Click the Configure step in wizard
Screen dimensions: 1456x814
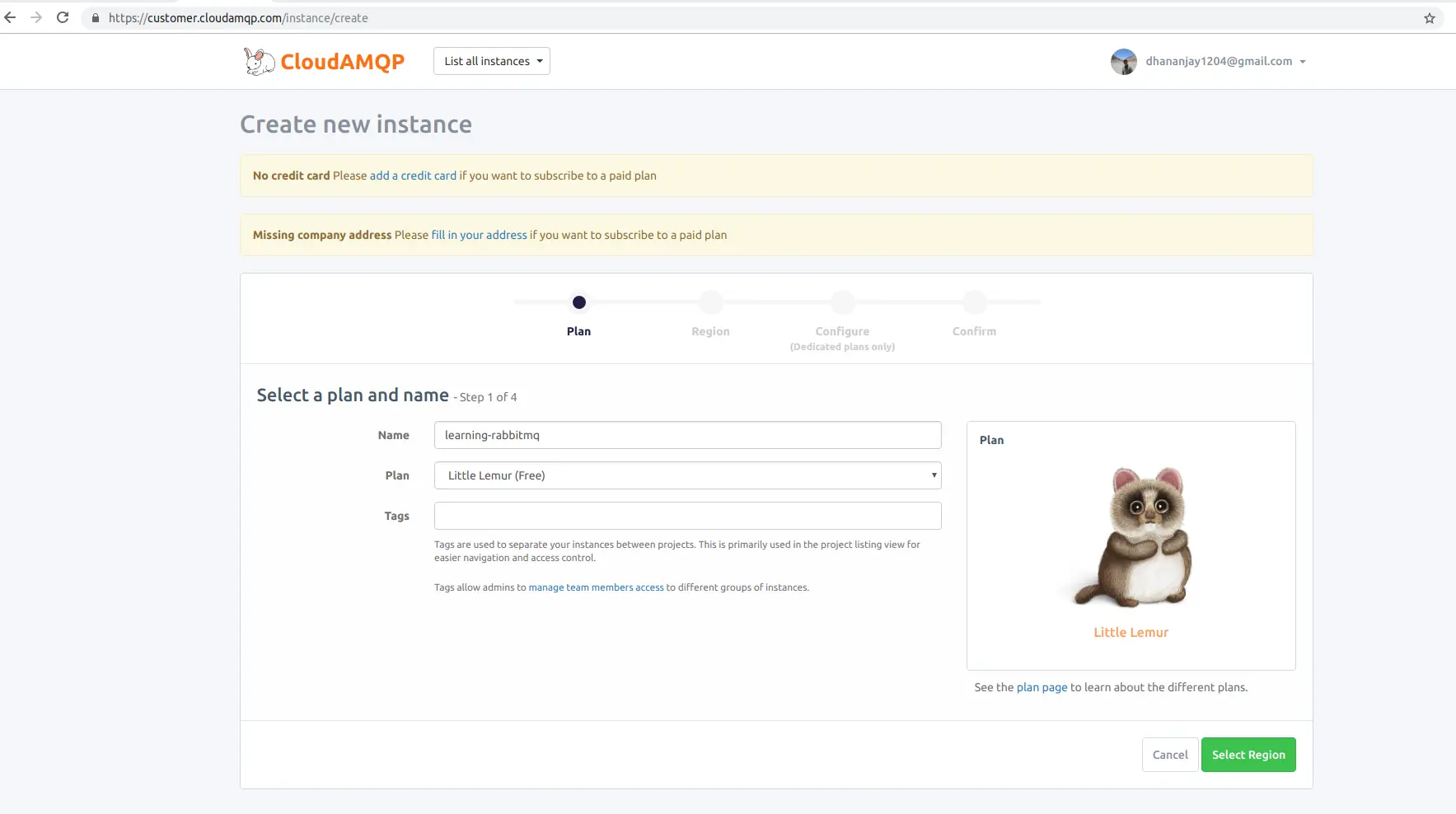pyautogui.click(x=842, y=322)
